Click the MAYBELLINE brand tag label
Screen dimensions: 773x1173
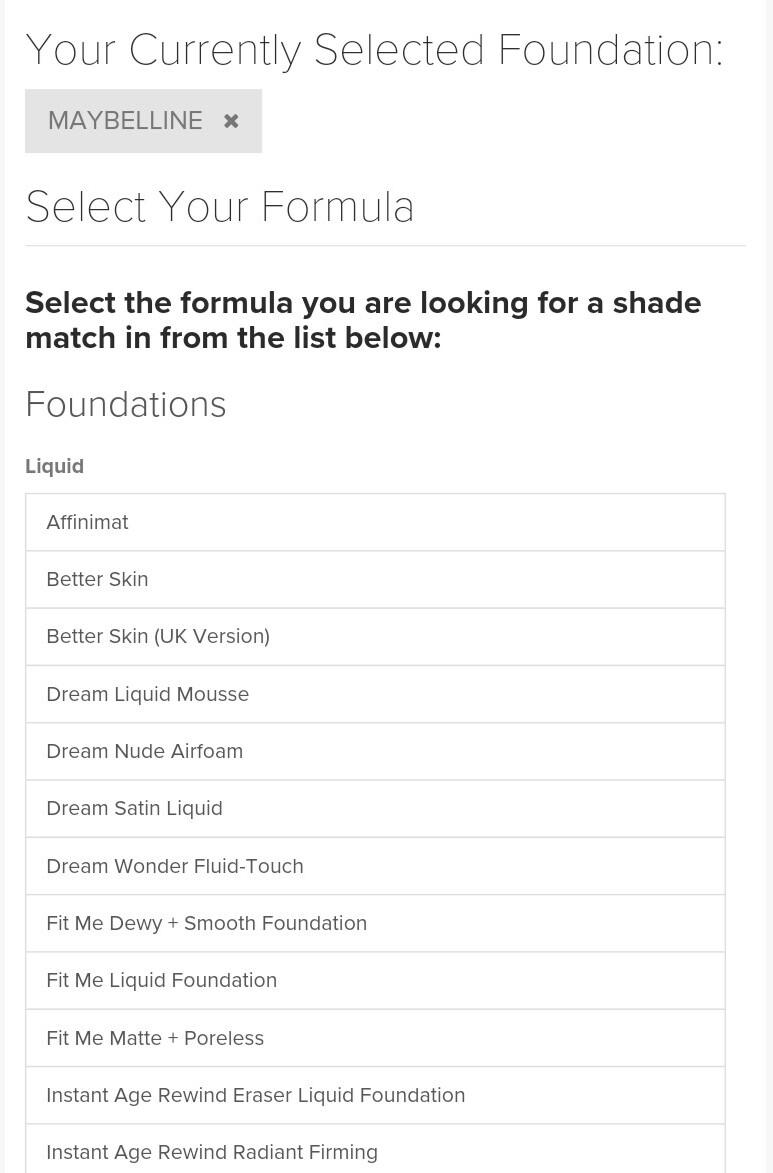pos(125,121)
